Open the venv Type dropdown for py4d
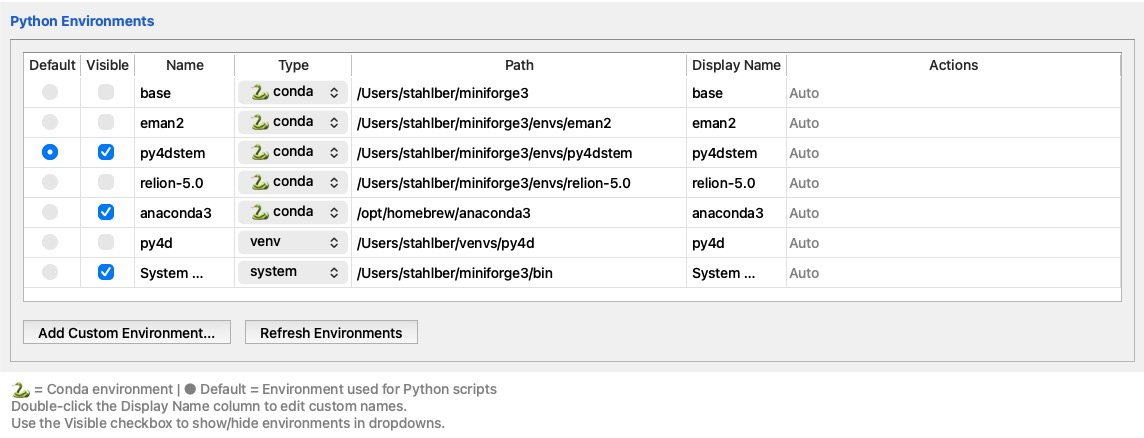 [293, 242]
